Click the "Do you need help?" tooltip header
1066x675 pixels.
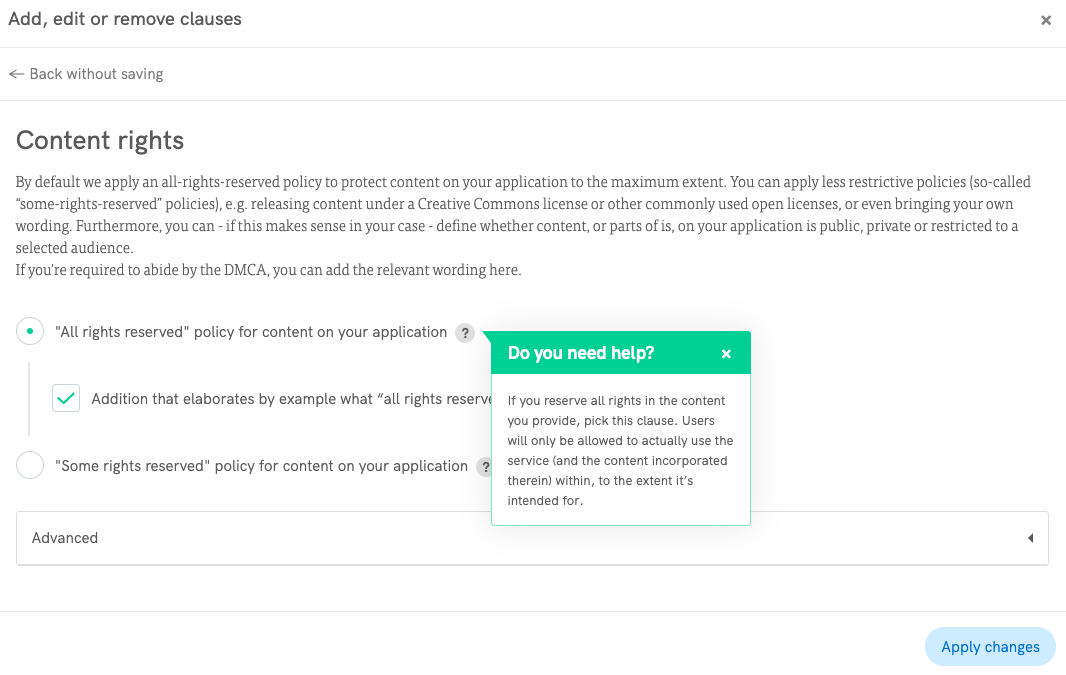click(x=581, y=353)
